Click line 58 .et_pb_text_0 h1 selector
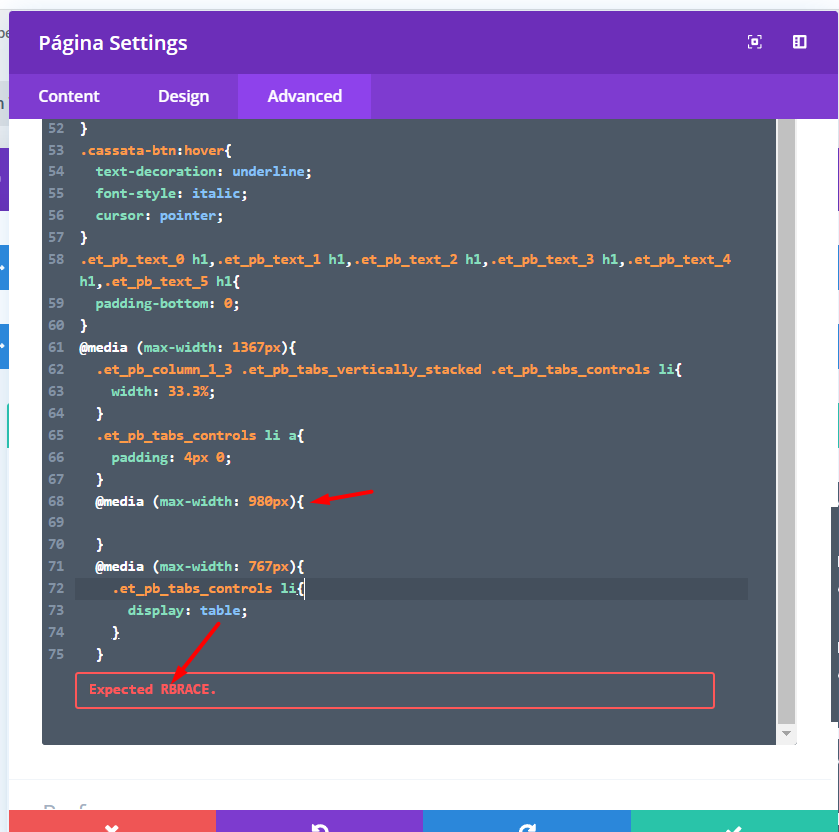The image size is (839, 832). tap(405, 270)
